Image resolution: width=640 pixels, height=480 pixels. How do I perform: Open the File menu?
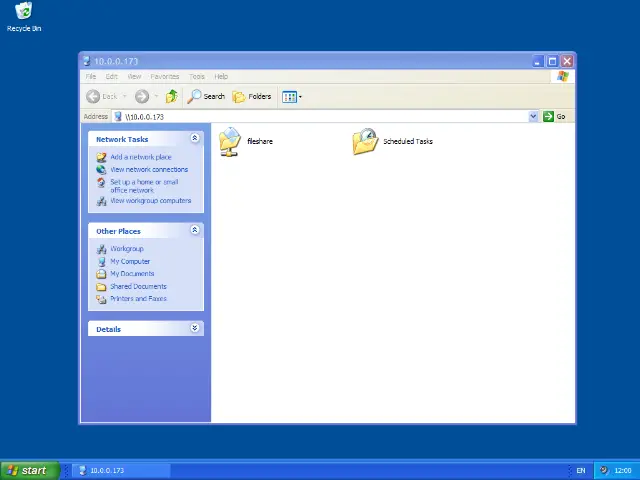pos(91,77)
